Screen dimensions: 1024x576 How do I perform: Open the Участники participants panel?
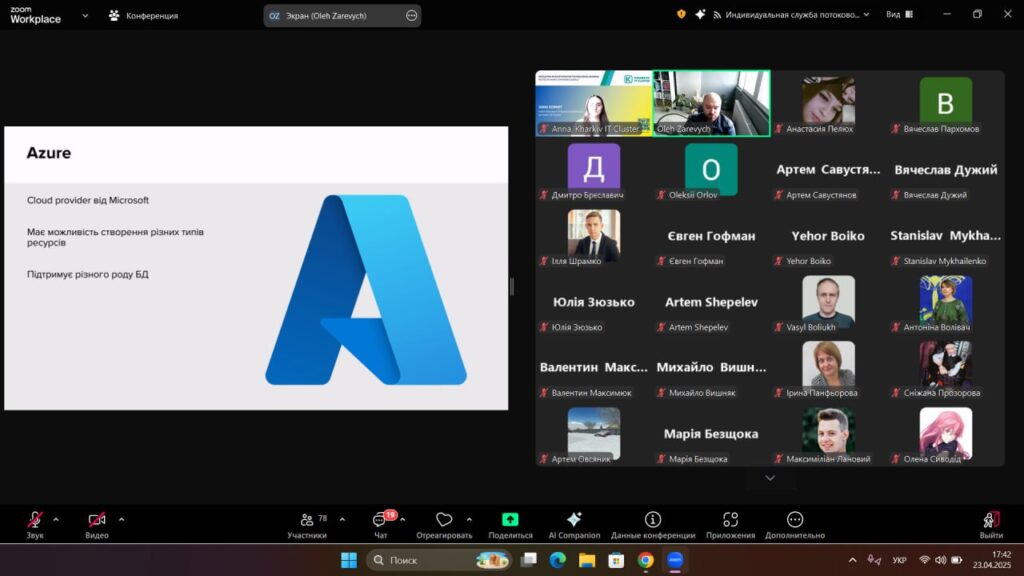(307, 524)
